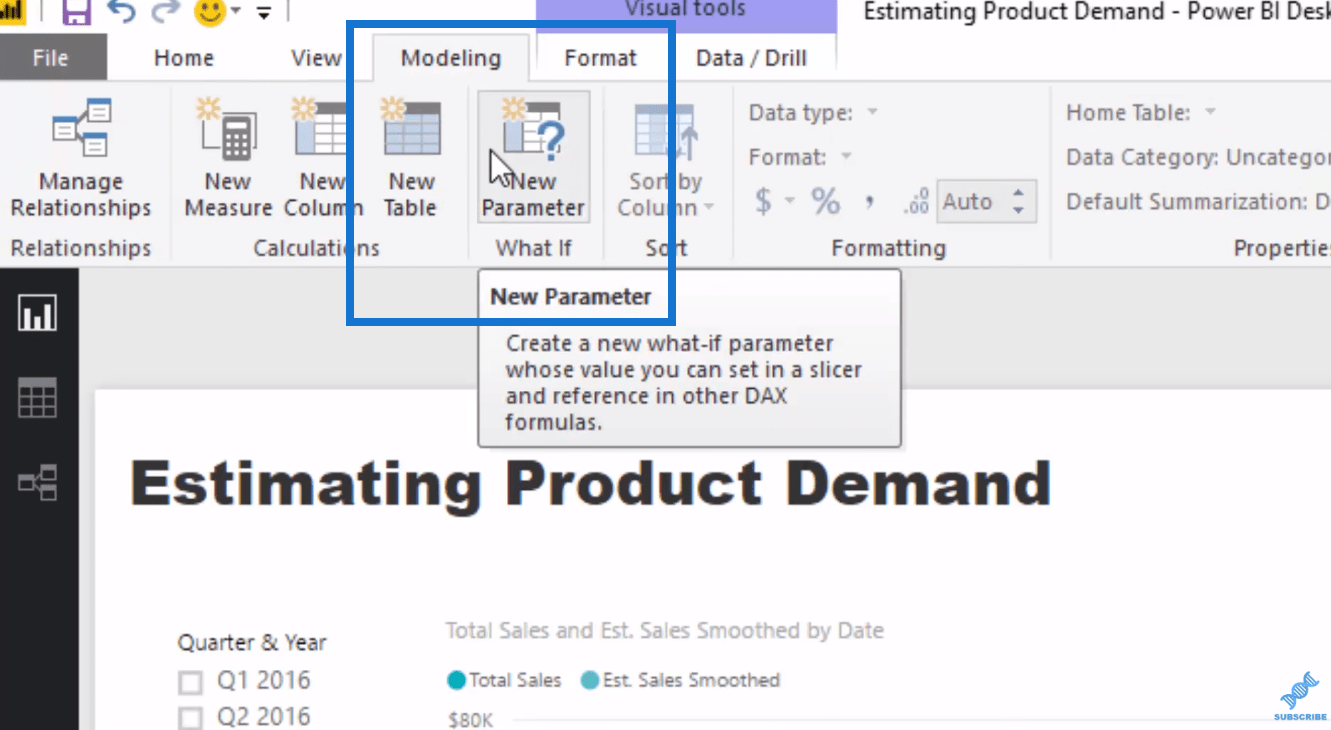Check the Q2 2016 checkbox

190,718
